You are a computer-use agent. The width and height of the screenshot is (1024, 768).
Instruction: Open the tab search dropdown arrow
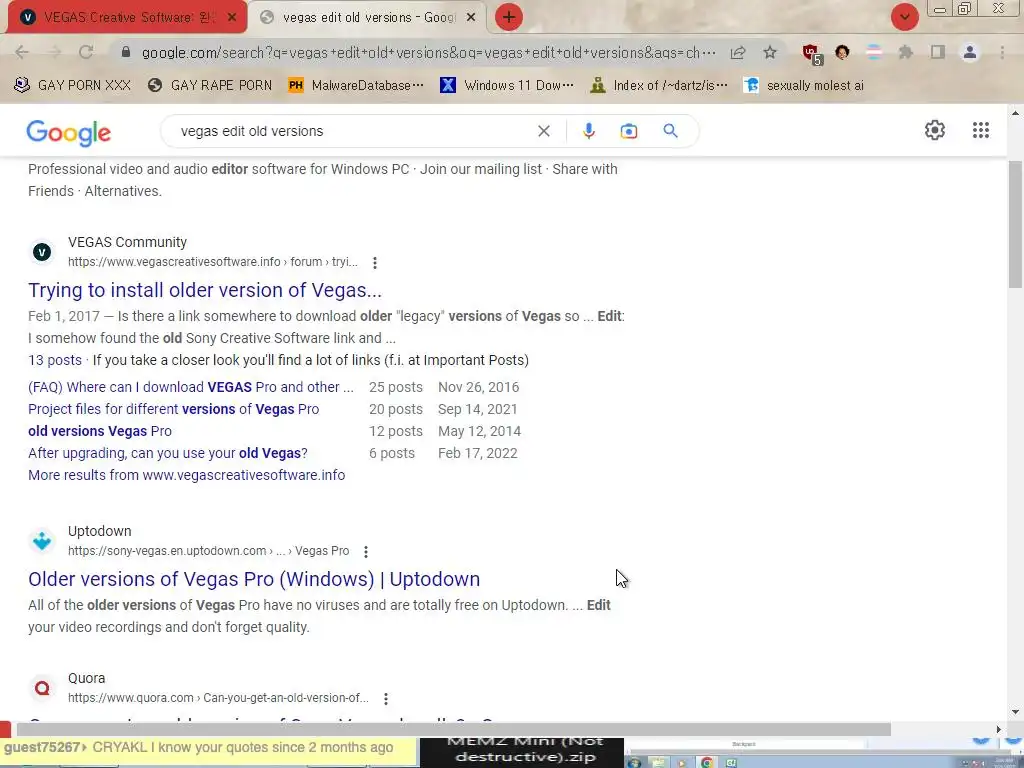pyautogui.click(x=904, y=17)
